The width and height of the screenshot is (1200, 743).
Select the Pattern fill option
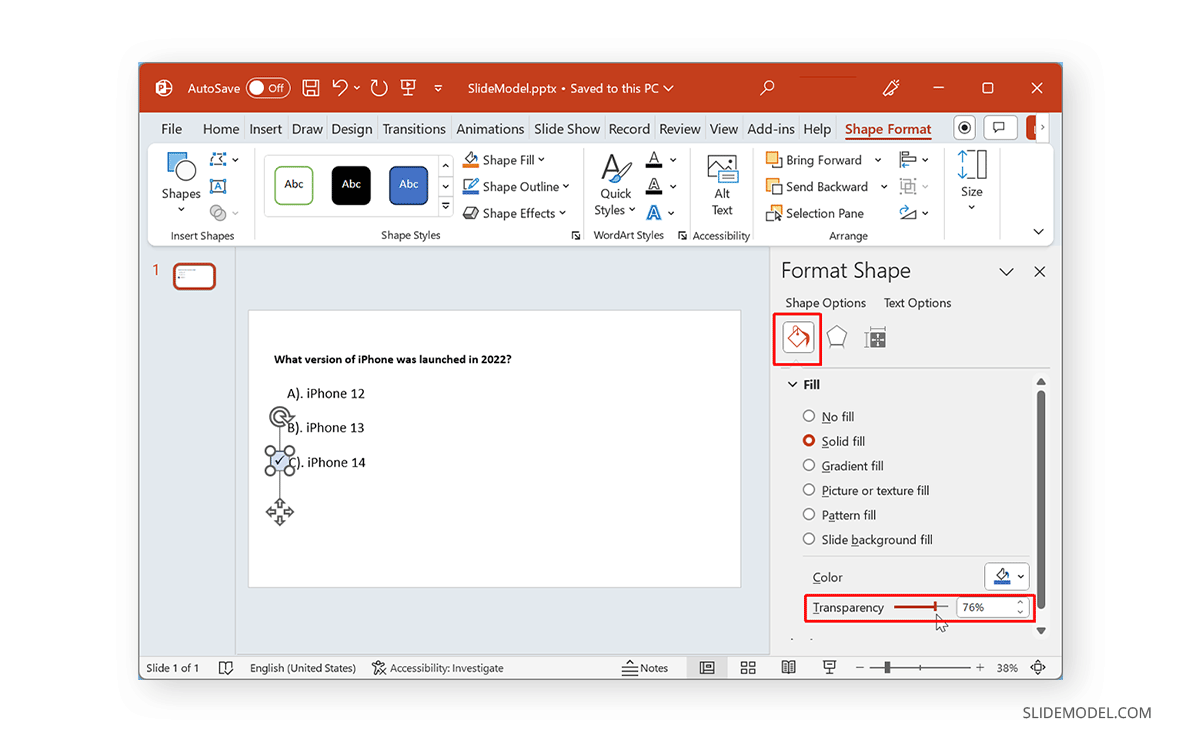[x=809, y=515]
